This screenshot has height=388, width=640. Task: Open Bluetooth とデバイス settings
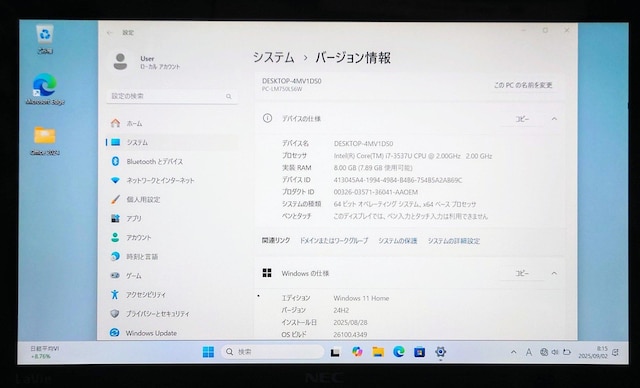point(171,162)
